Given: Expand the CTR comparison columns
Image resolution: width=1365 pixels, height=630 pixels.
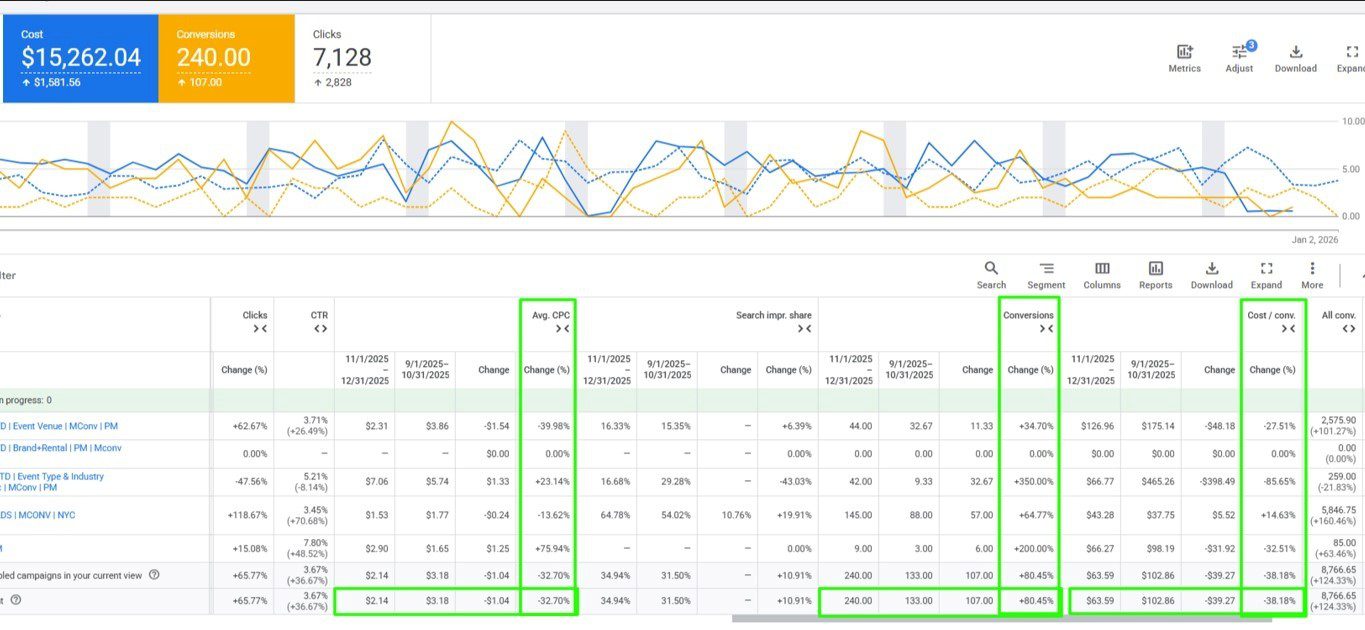Looking at the screenshot, I should click(320, 329).
